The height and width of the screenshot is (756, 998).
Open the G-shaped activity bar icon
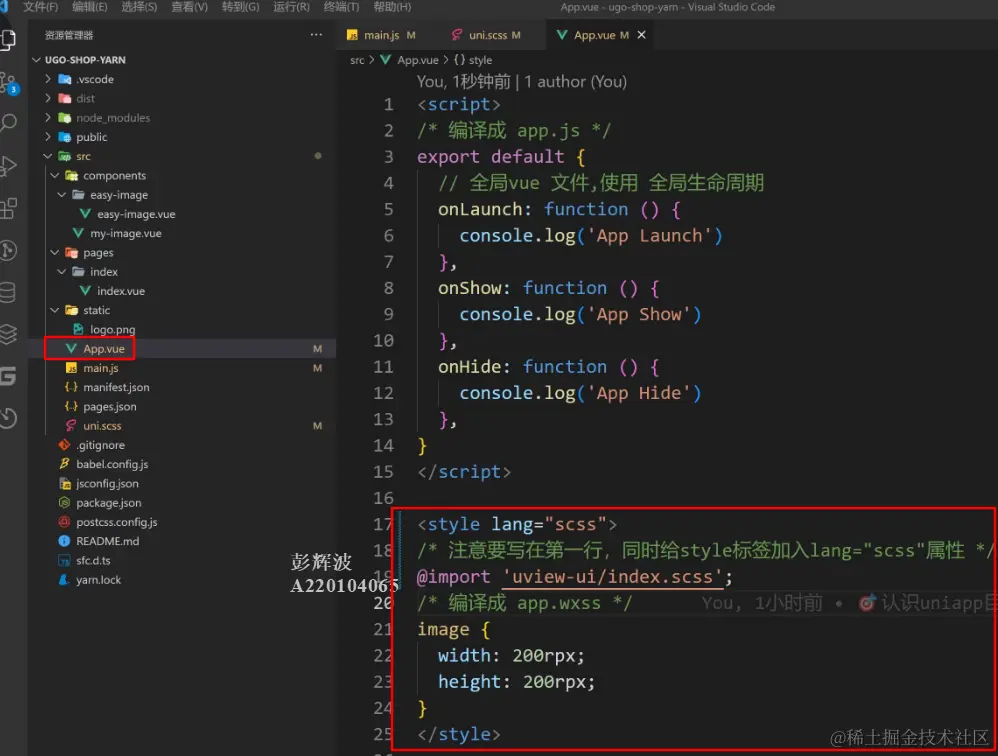tap(8, 376)
